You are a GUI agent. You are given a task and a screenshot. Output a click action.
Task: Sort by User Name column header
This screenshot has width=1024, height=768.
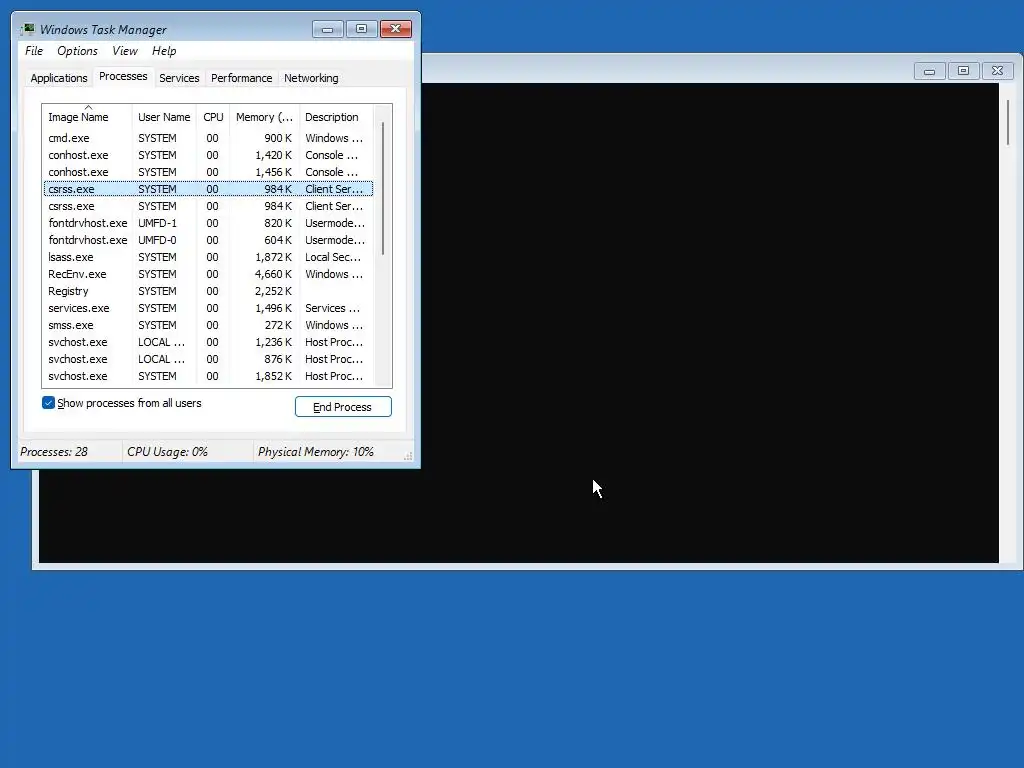(164, 117)
